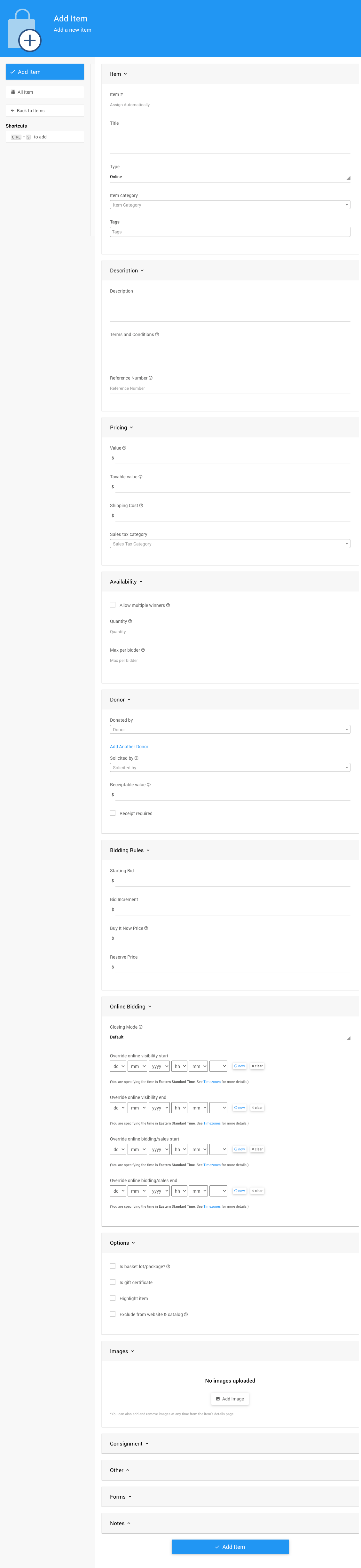Click help icon next to Buy It Now Price
This screenshot has height=1568, width=361.
click(x=146, y=928)
